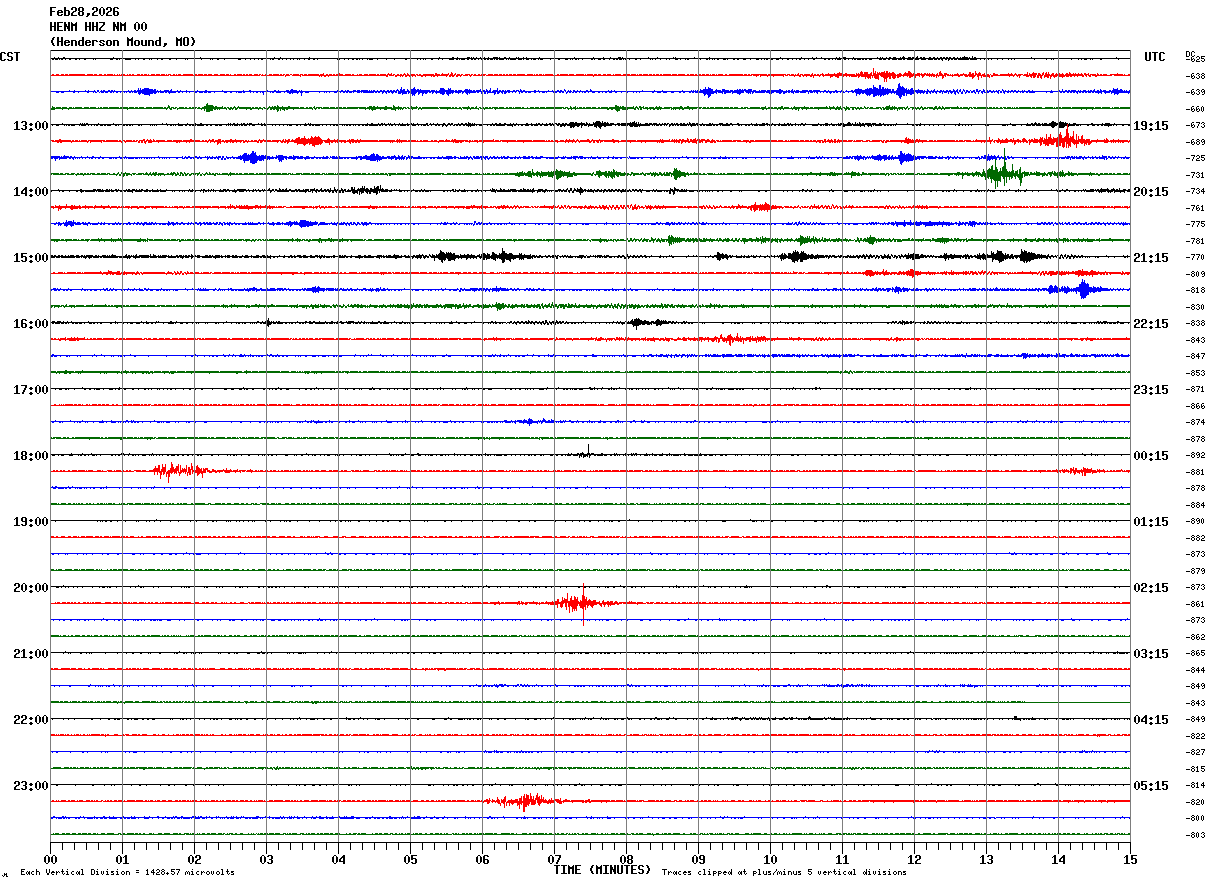Select minute tick label 09
This screenshot has height=886, width=1210.
698,860
